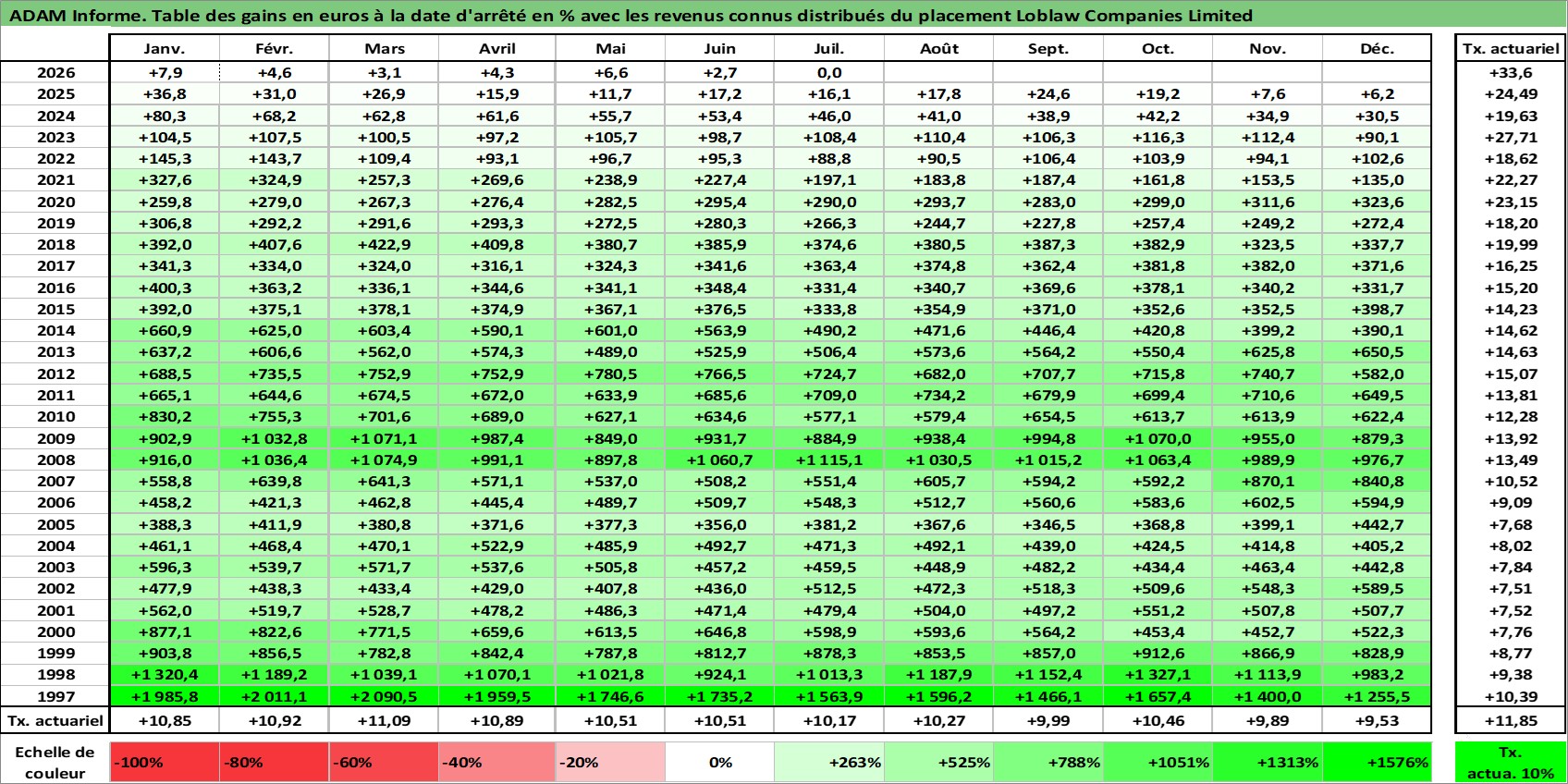Viewport: 1568px width, 784px height.
Task: Select the 2008 July value +1 115,1
Action: point(829,459)
